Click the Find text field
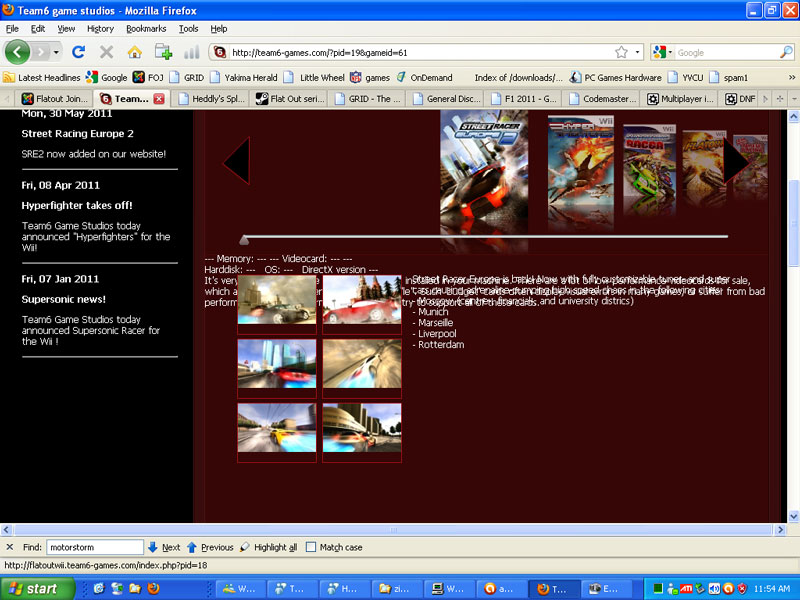This screenshot has width=800, height=600. (95, 547)
